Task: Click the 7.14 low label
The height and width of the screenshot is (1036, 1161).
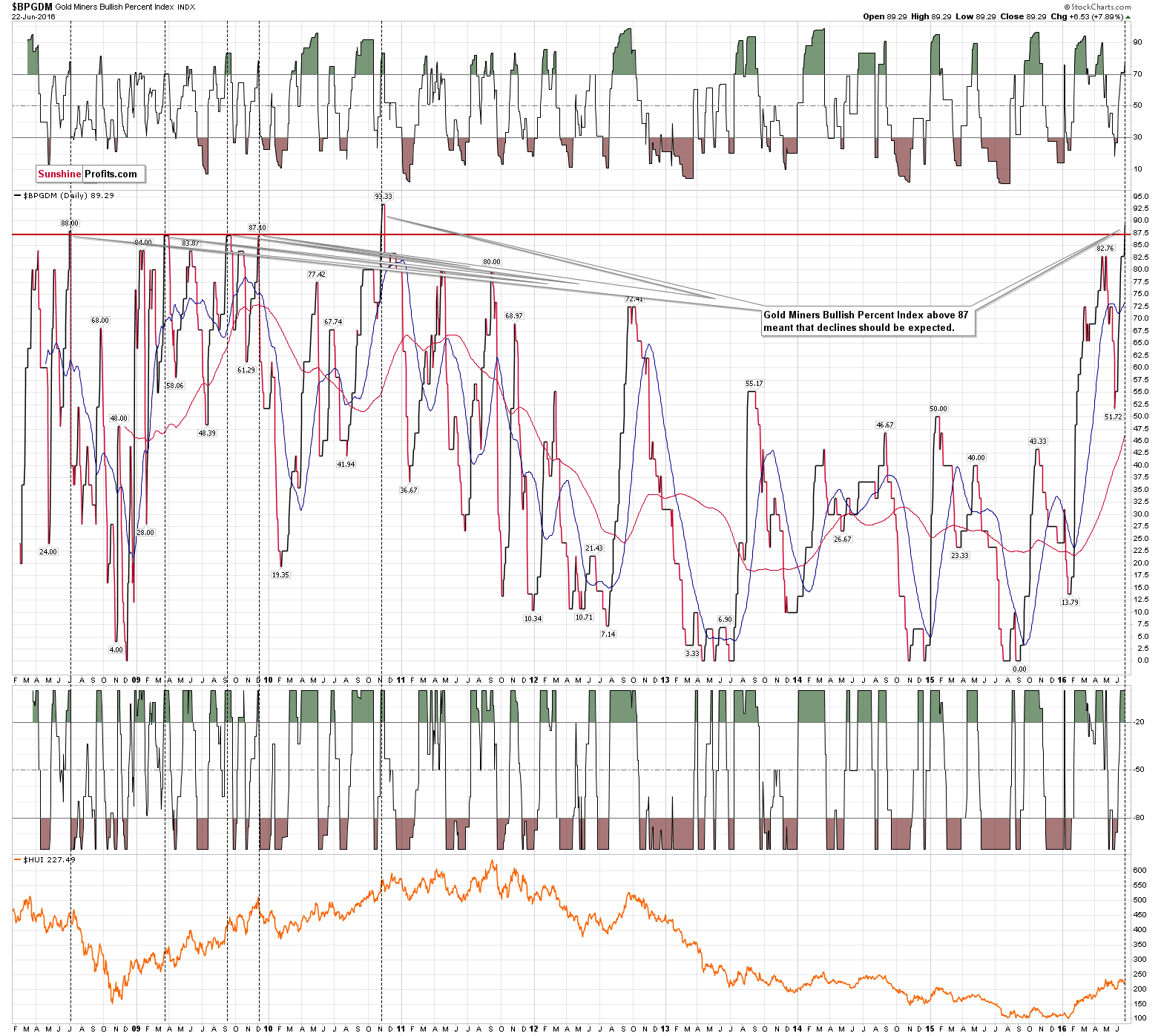Action: pos(608,635)
